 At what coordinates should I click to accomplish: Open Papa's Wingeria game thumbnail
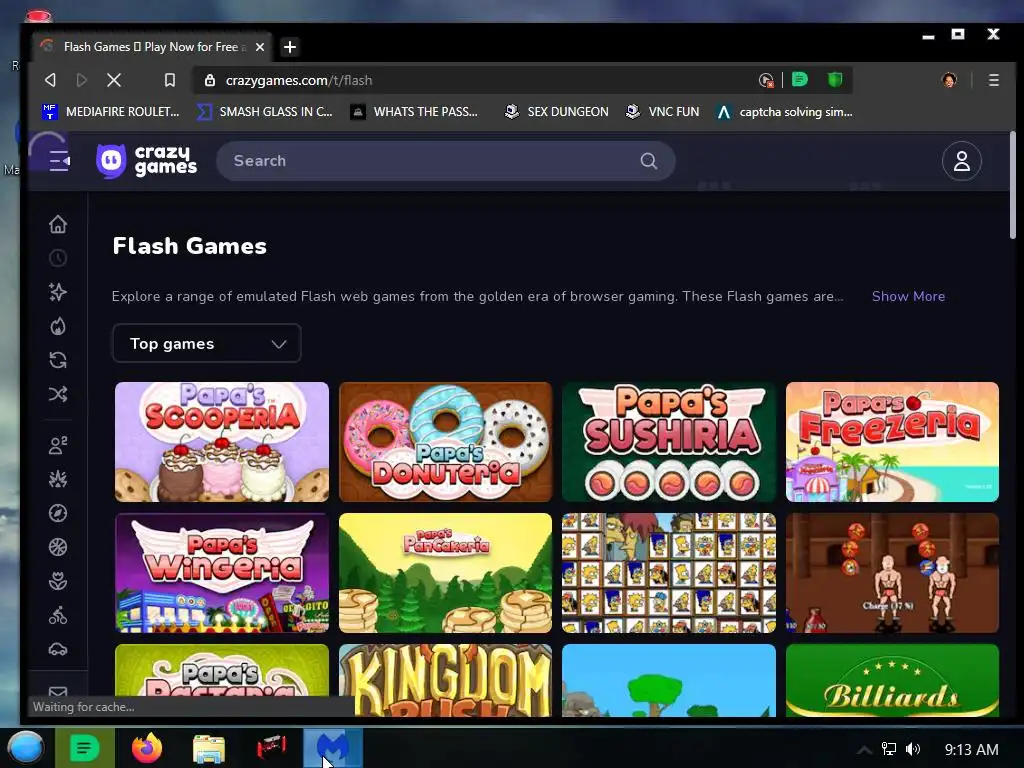click(x=222, y=573)
